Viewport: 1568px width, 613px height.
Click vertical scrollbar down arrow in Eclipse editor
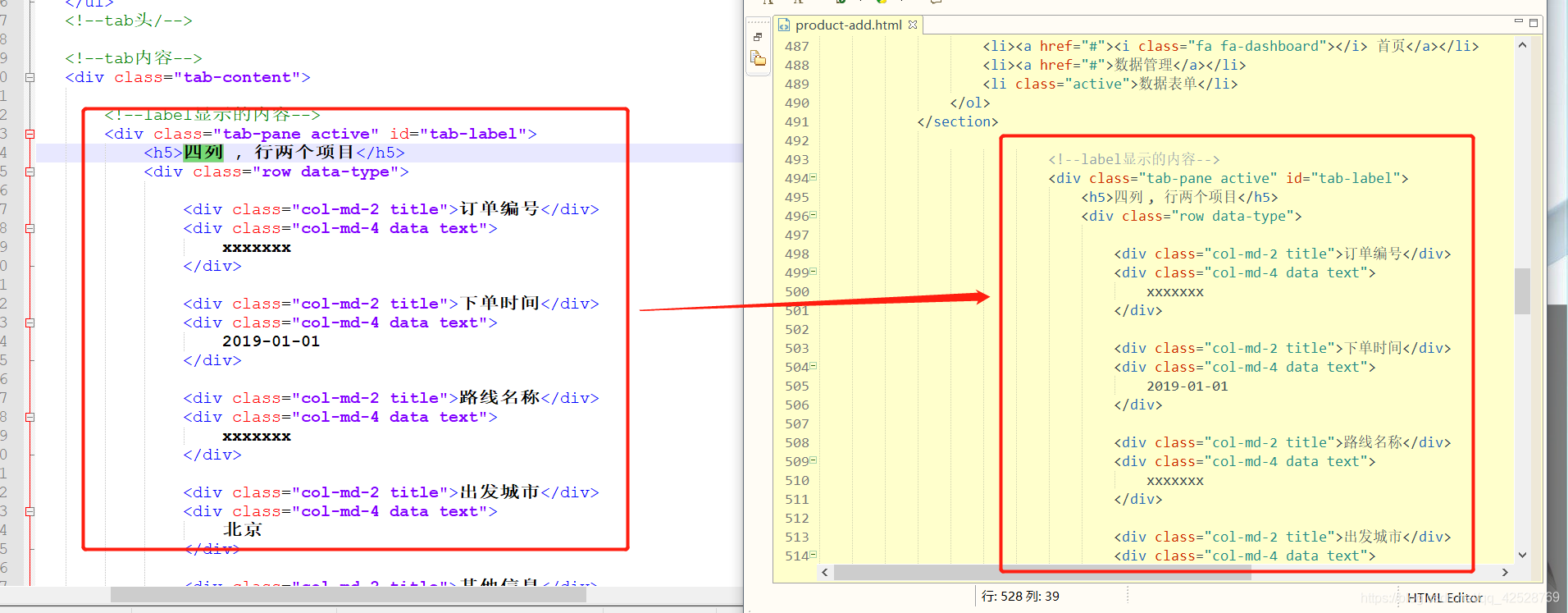point(1522,555)
